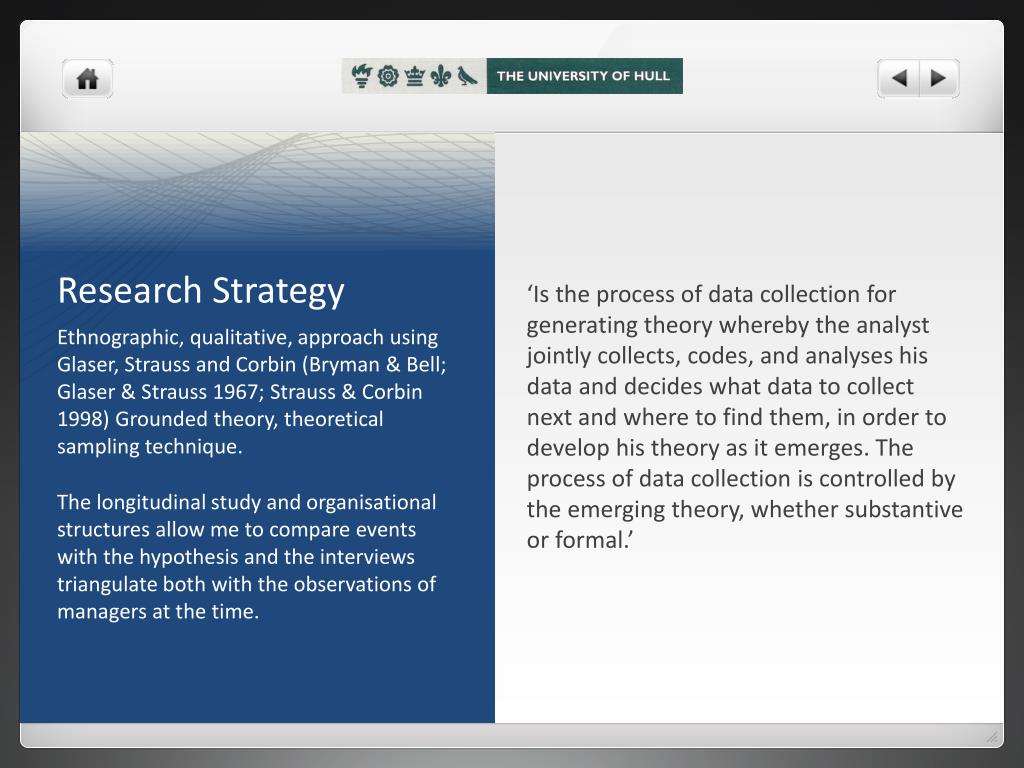Click the 'The longitudinal study and organisational' line
The image size is (1024, 768).
click(x=246, y=502)
